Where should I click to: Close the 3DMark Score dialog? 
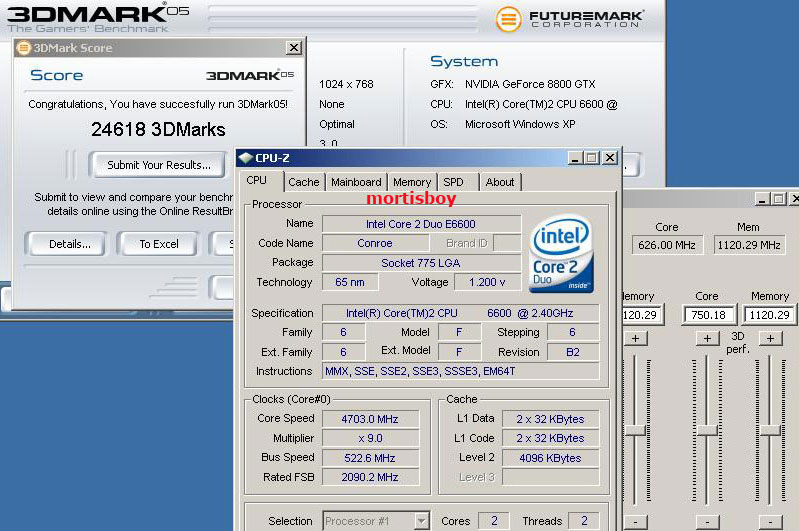294,48
